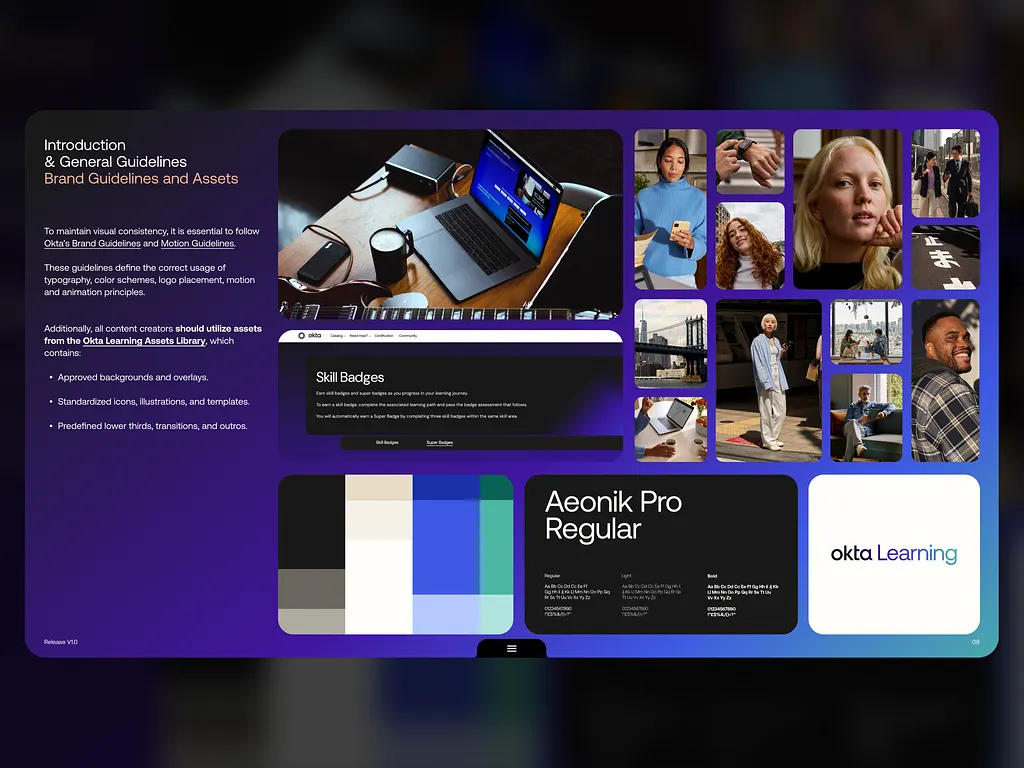1024x768 pixels.
Task: Pick the dark green swatch at palette top-right
Action: pos(496,487)
